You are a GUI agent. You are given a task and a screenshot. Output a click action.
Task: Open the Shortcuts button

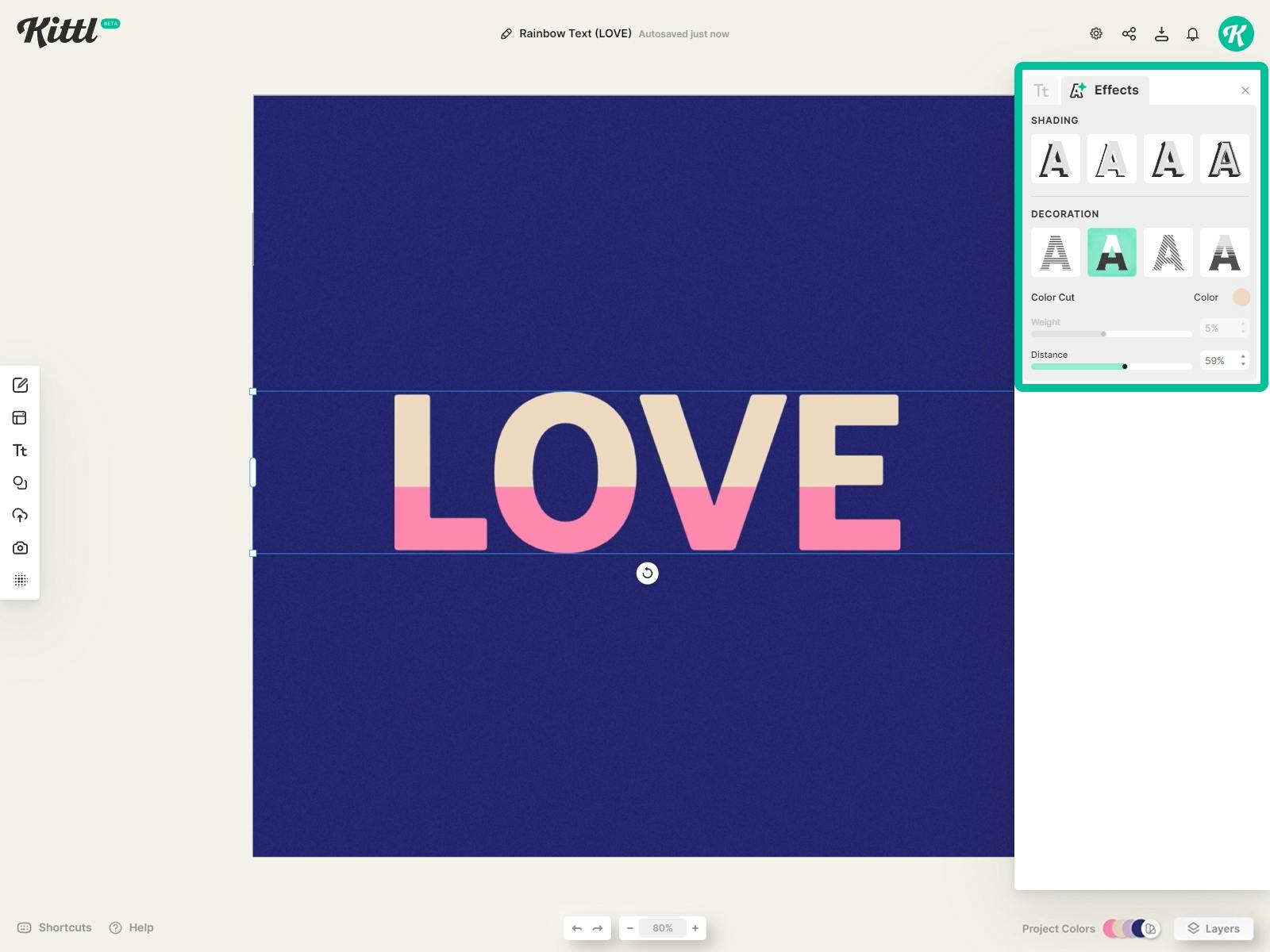(55, 927)
